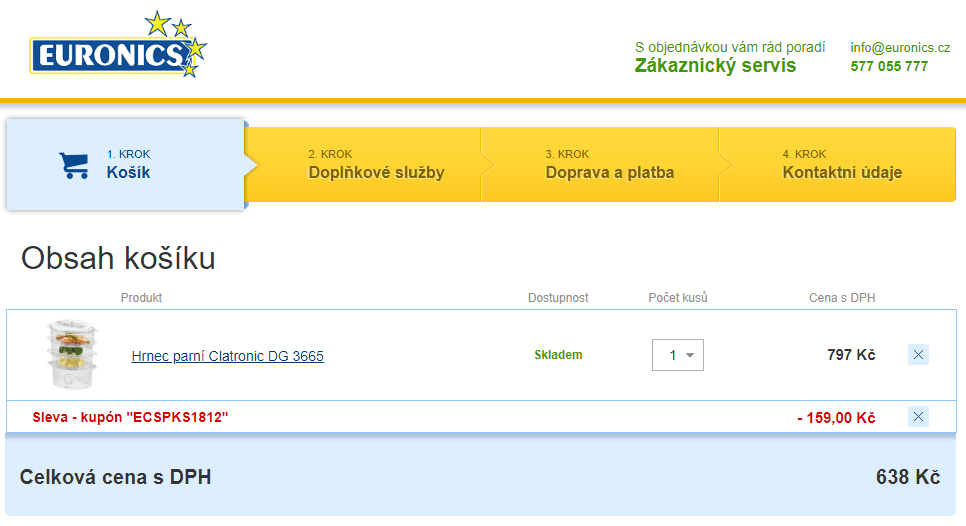The width and height of the screenshot is (966, 526).
Task: Click the Celková cena s DPH label
Action: (115, 477)
